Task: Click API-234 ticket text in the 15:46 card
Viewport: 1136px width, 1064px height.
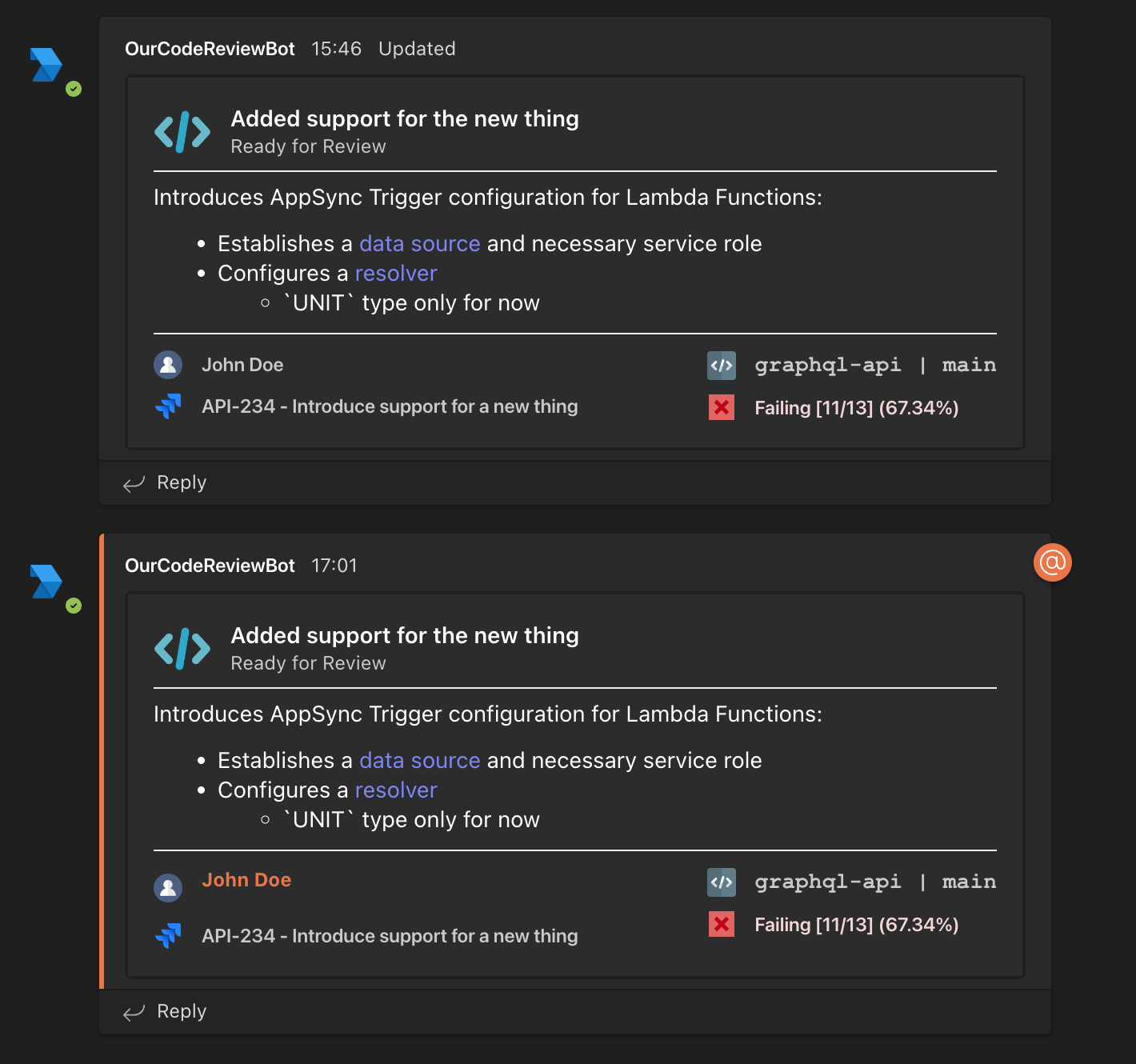Action: [x=390, y=406]
